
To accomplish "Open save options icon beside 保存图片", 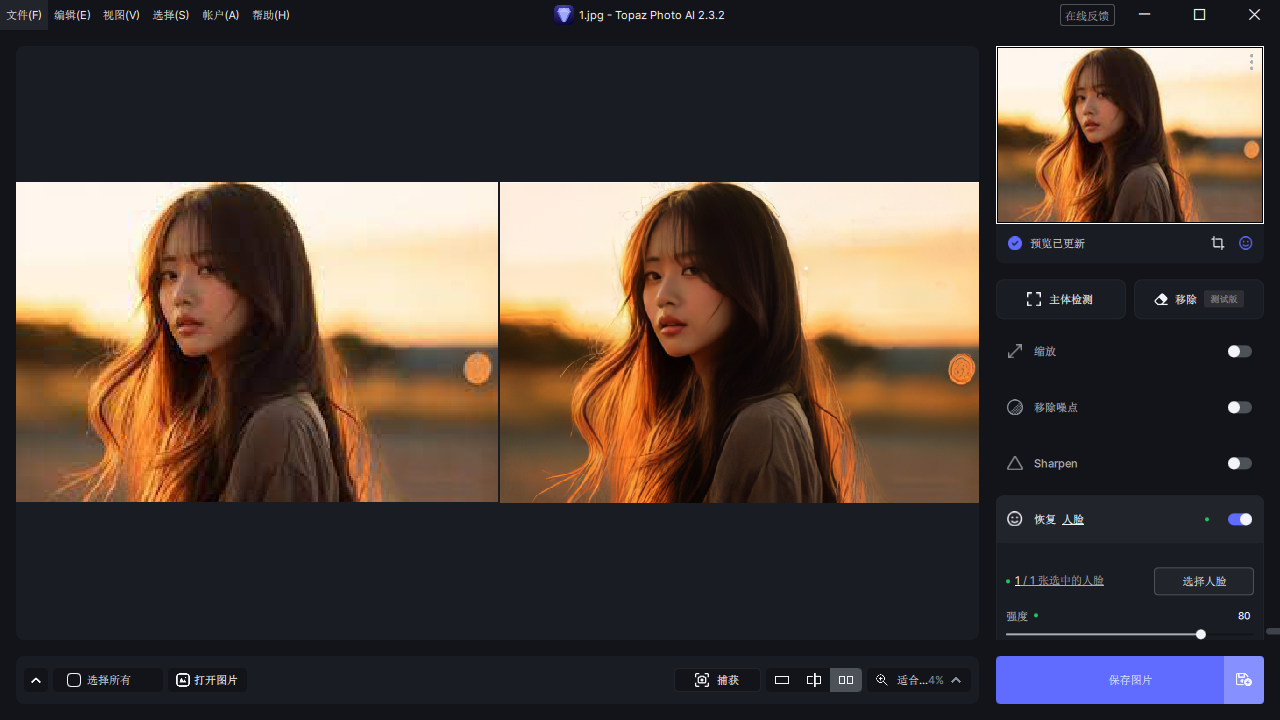I will [x=1244, y=680].
